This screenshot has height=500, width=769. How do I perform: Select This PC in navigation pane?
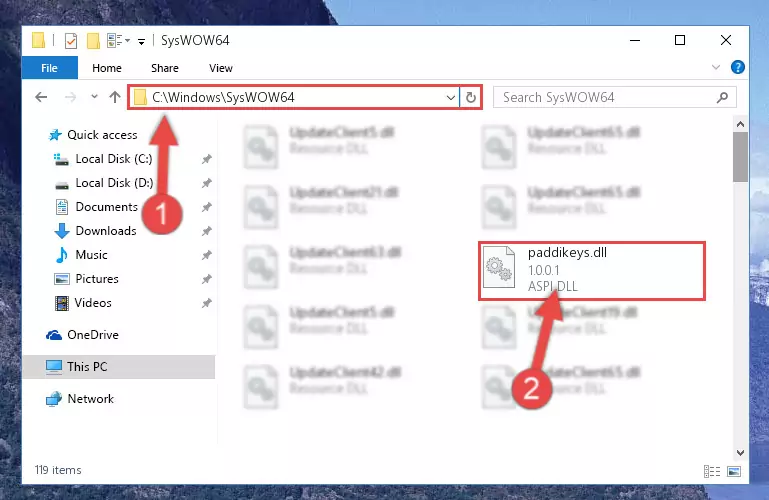click(118, 367)
